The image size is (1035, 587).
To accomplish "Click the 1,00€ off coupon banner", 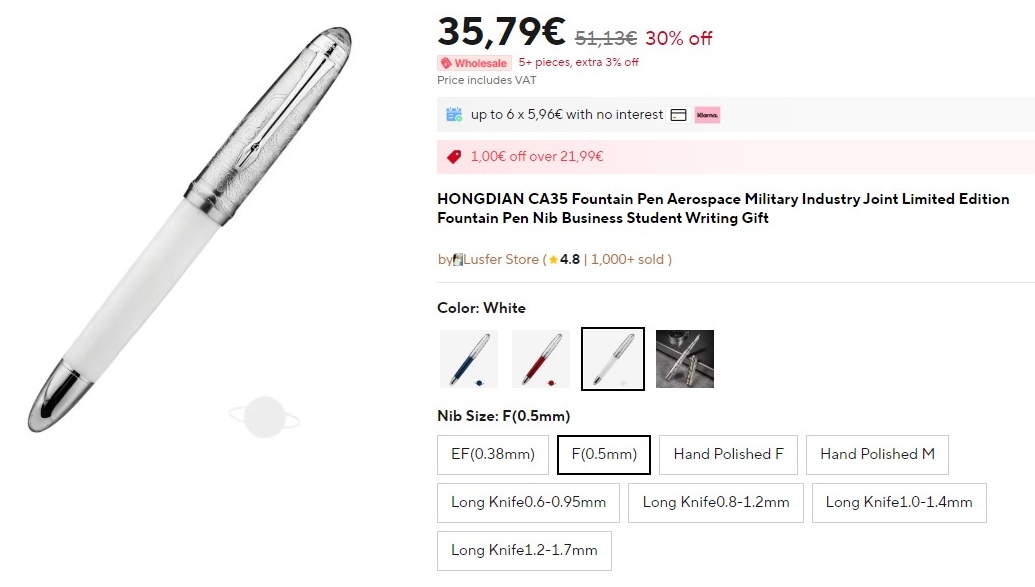I will click(735, 156).
